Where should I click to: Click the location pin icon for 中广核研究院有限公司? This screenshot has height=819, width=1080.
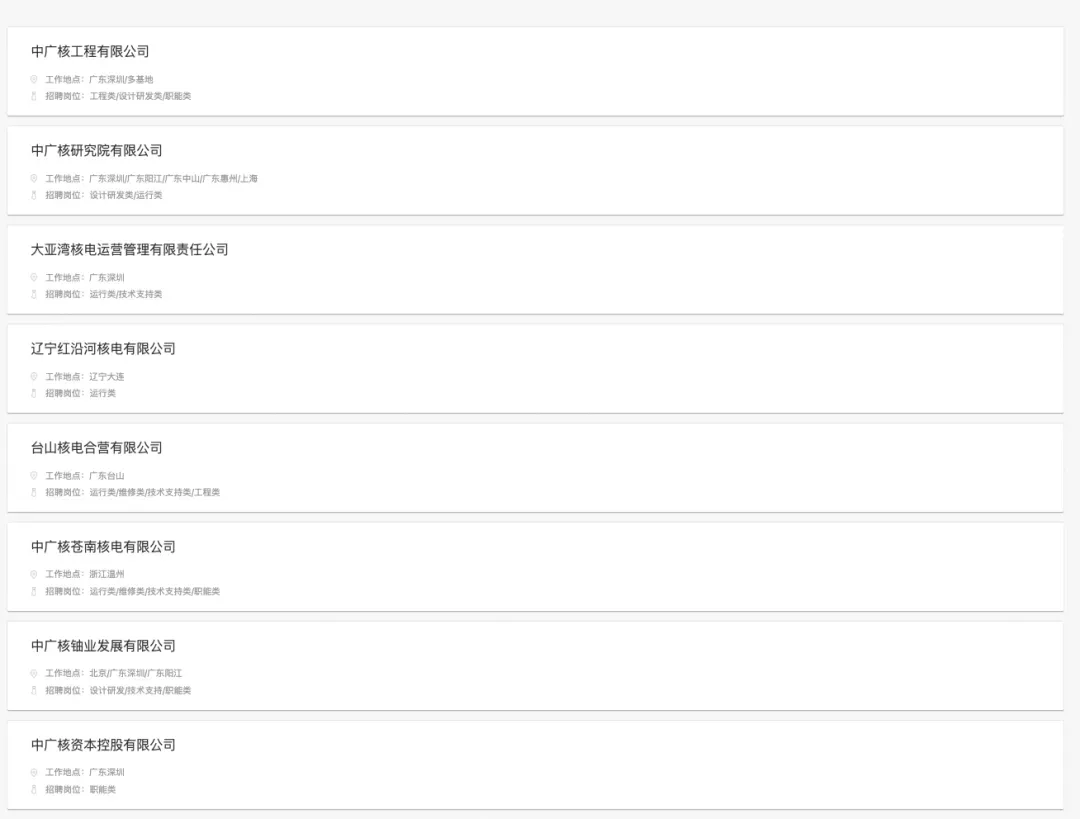tap(34, 178)
